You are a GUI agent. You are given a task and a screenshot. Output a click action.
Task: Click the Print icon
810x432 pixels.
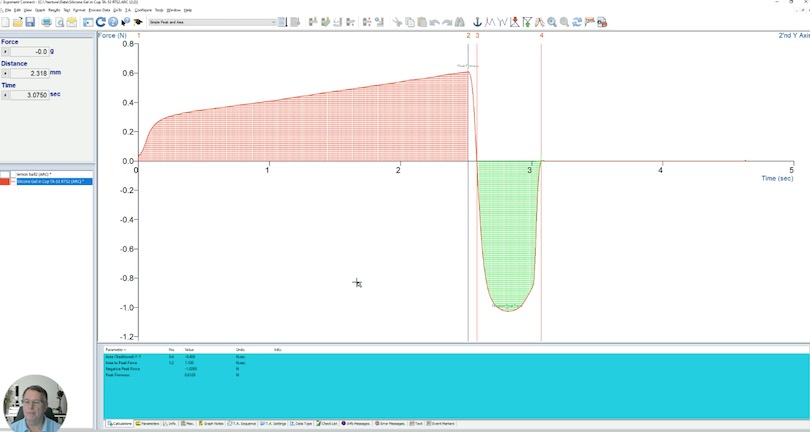point(46,22)
